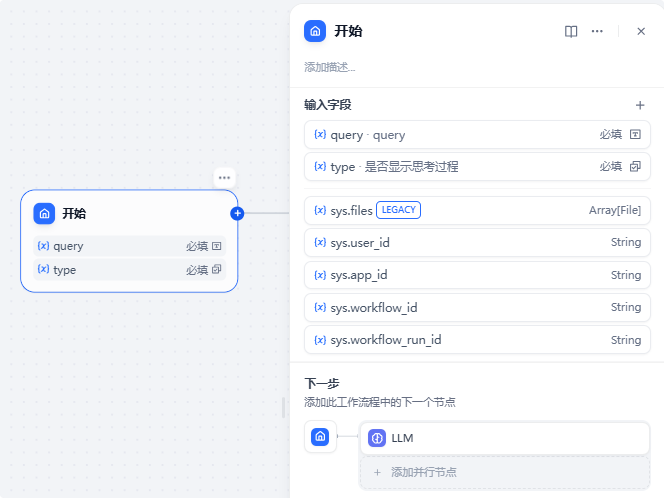Click String type label on sys.user_id row
Screen dimensions: 664x498
tap(626, 242)
